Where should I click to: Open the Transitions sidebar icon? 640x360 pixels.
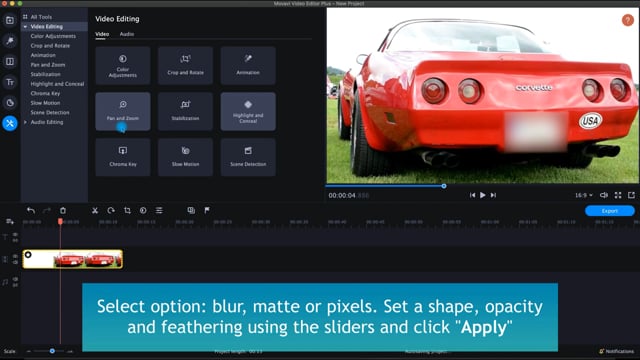(x=10, y=61)
